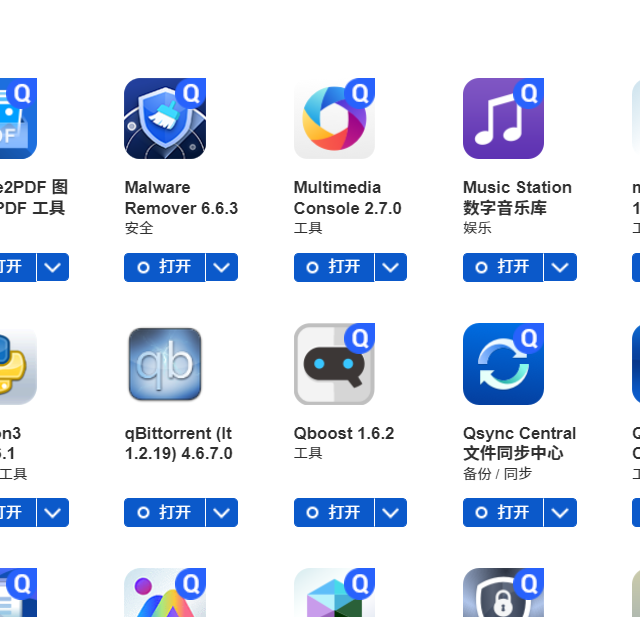Screen dimensions: 640x617
Task: Open Image2PDF's dropdown chevron
Action: (x=53, y=267)
